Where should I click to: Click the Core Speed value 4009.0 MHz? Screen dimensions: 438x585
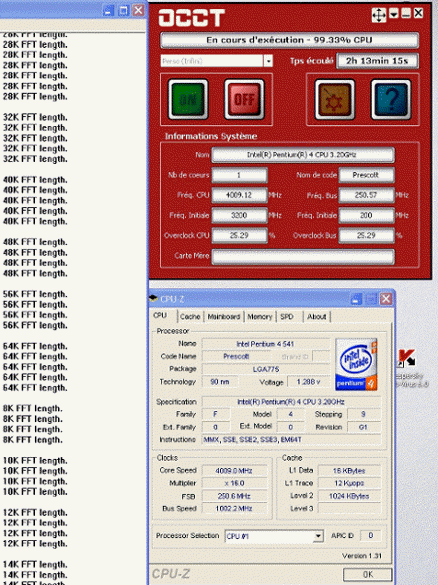(x=234, y=471)
